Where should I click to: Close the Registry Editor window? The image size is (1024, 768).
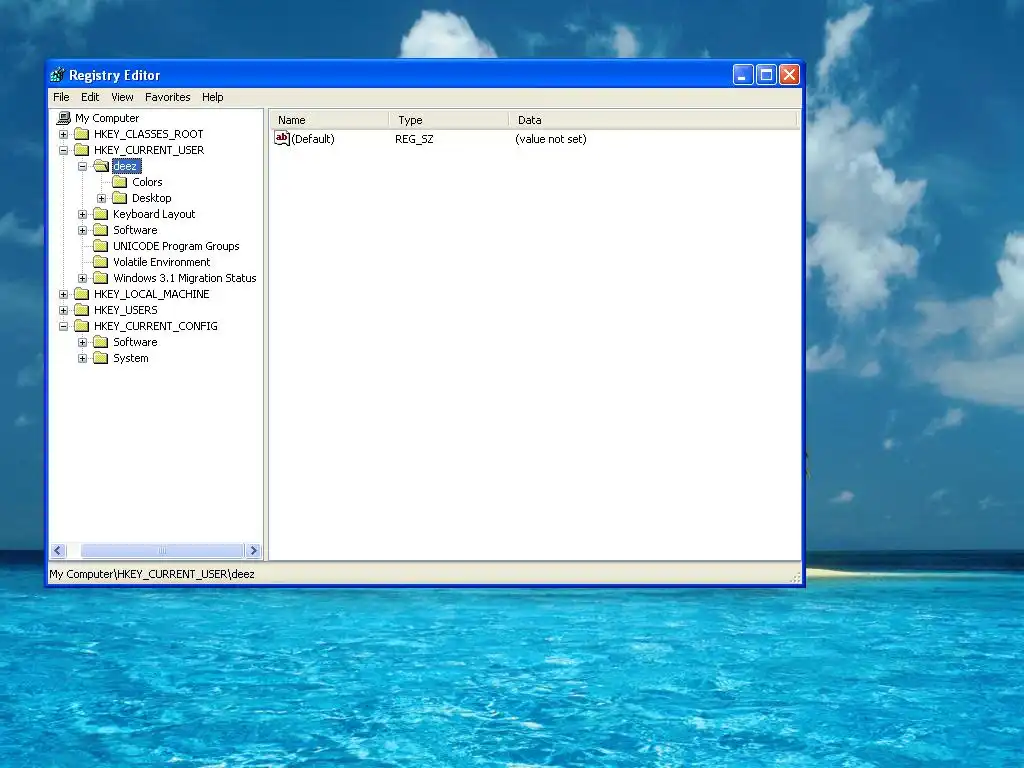[x=789, y=75]
